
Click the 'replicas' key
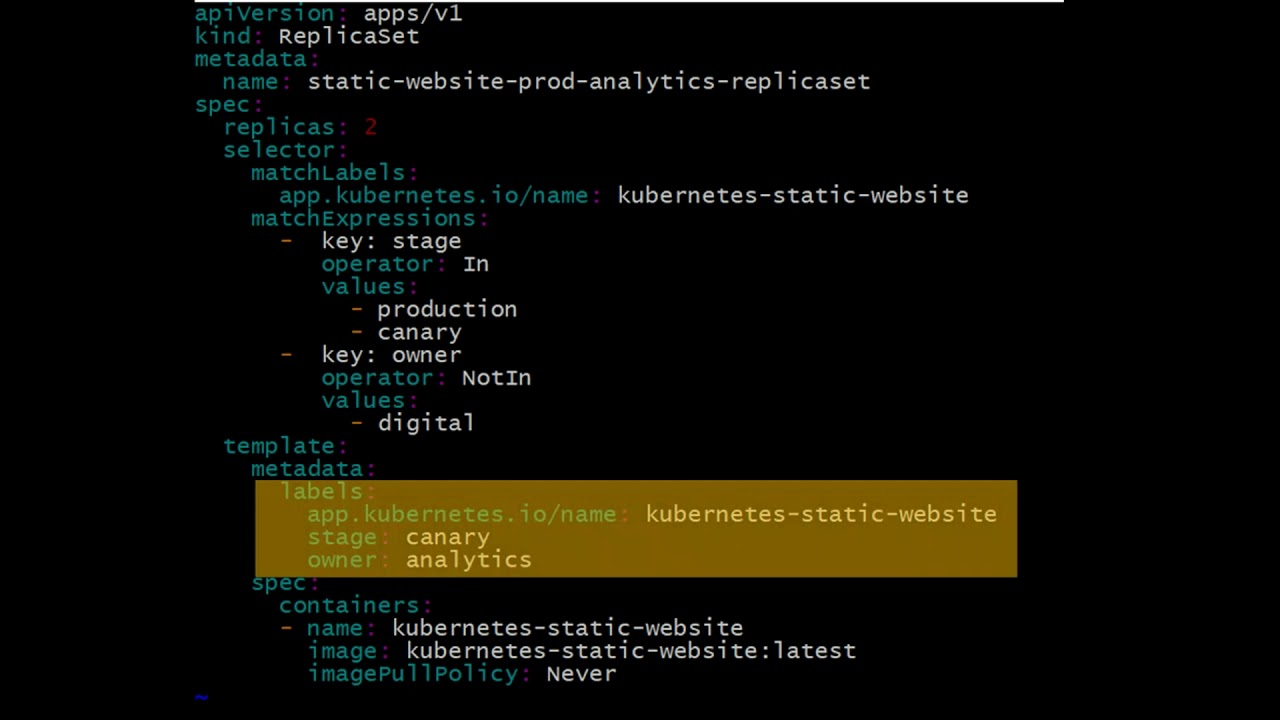pyautogui.click(x=278, y=127)
